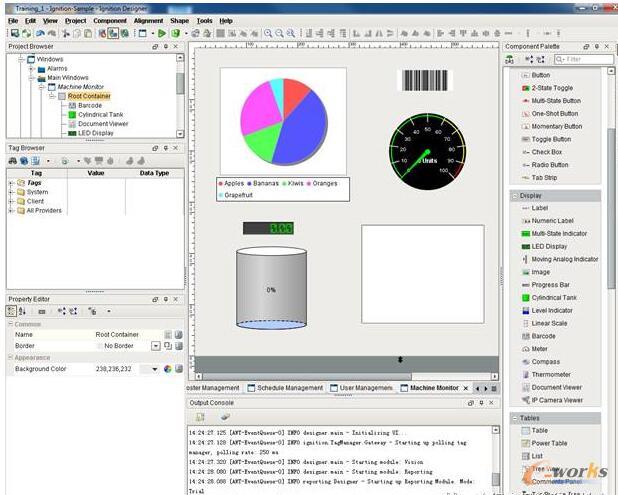Select the Momentary Button palette item
Image resolution: width=618 pixels, height=495 pixels.
point(552,127)
